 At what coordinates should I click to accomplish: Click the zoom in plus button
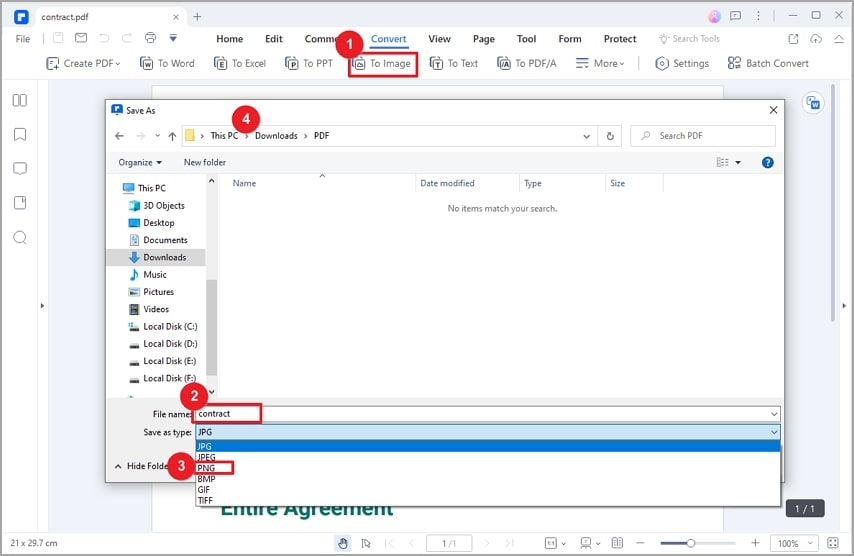755,543
